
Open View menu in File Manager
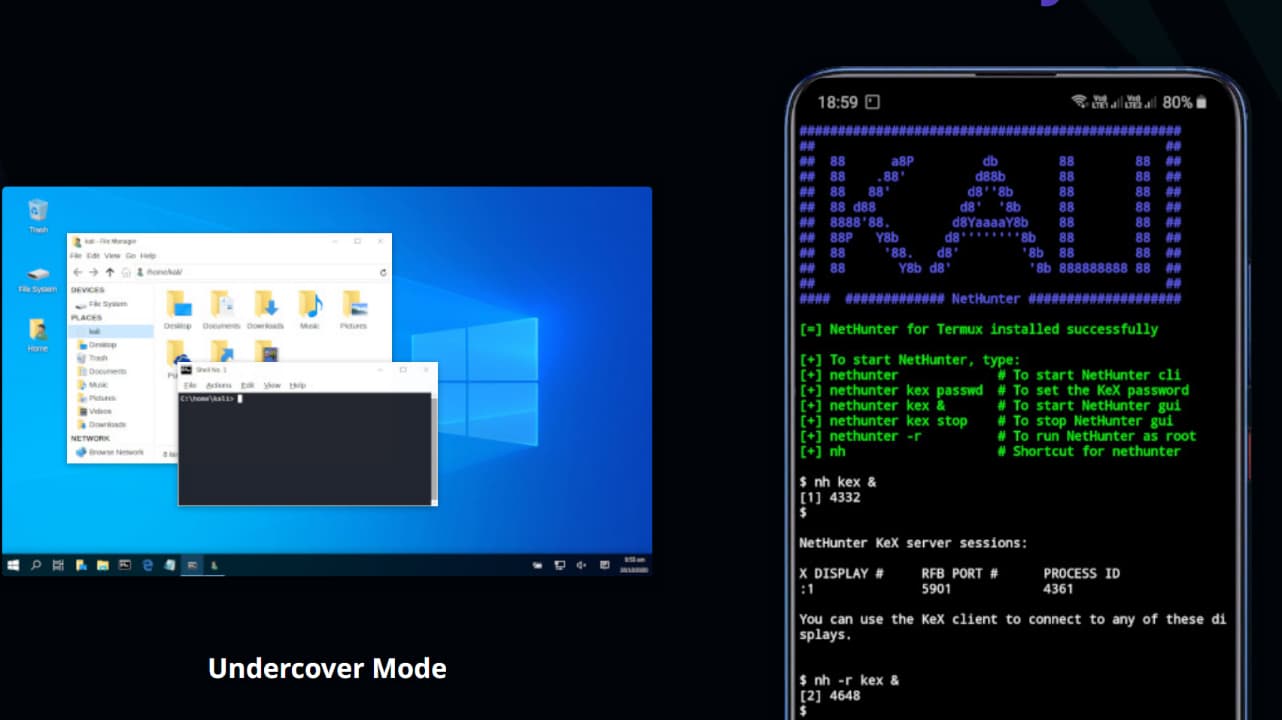[112, 256]
